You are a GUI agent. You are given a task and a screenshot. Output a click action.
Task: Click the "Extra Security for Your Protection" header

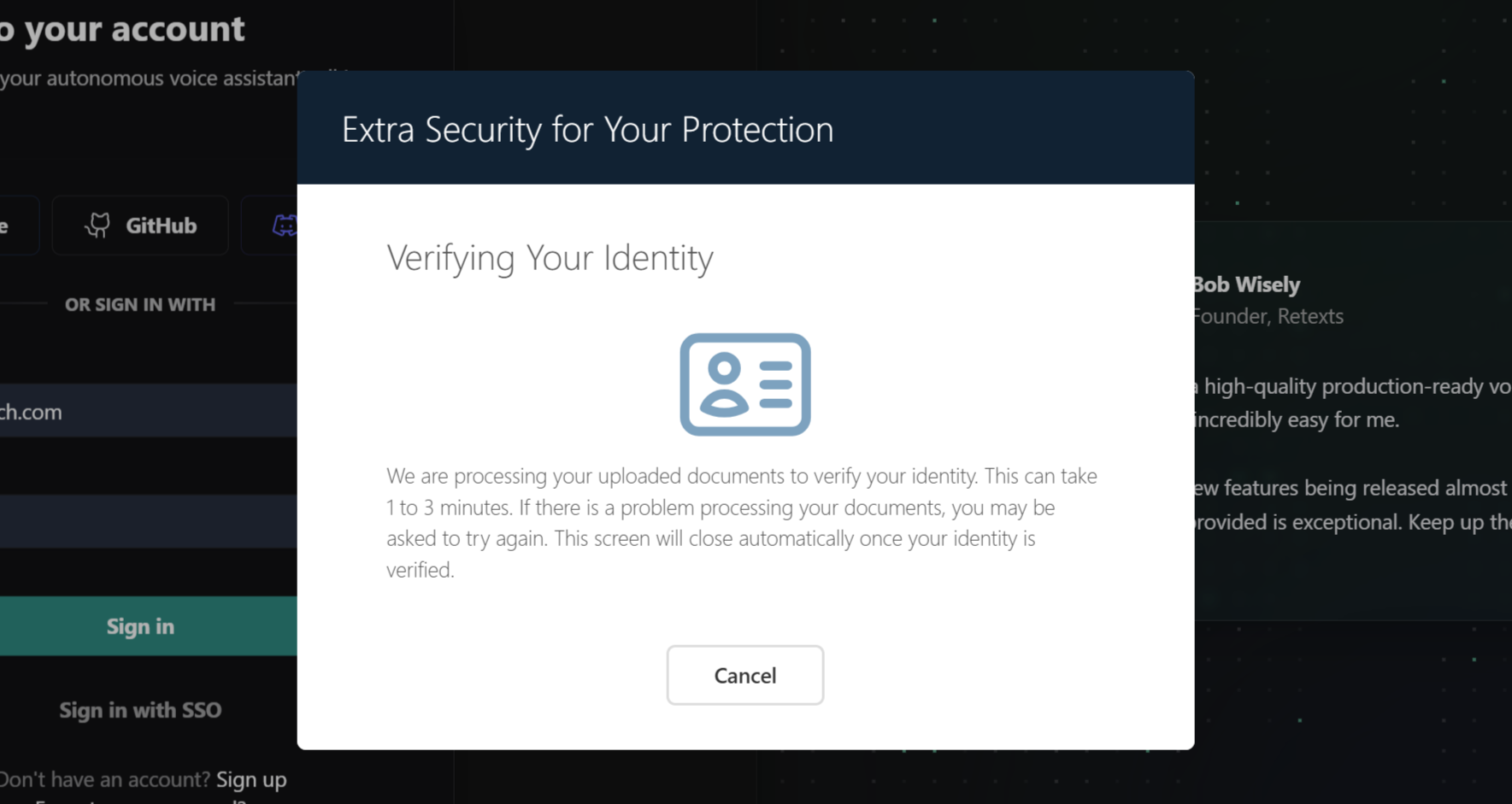587,129
